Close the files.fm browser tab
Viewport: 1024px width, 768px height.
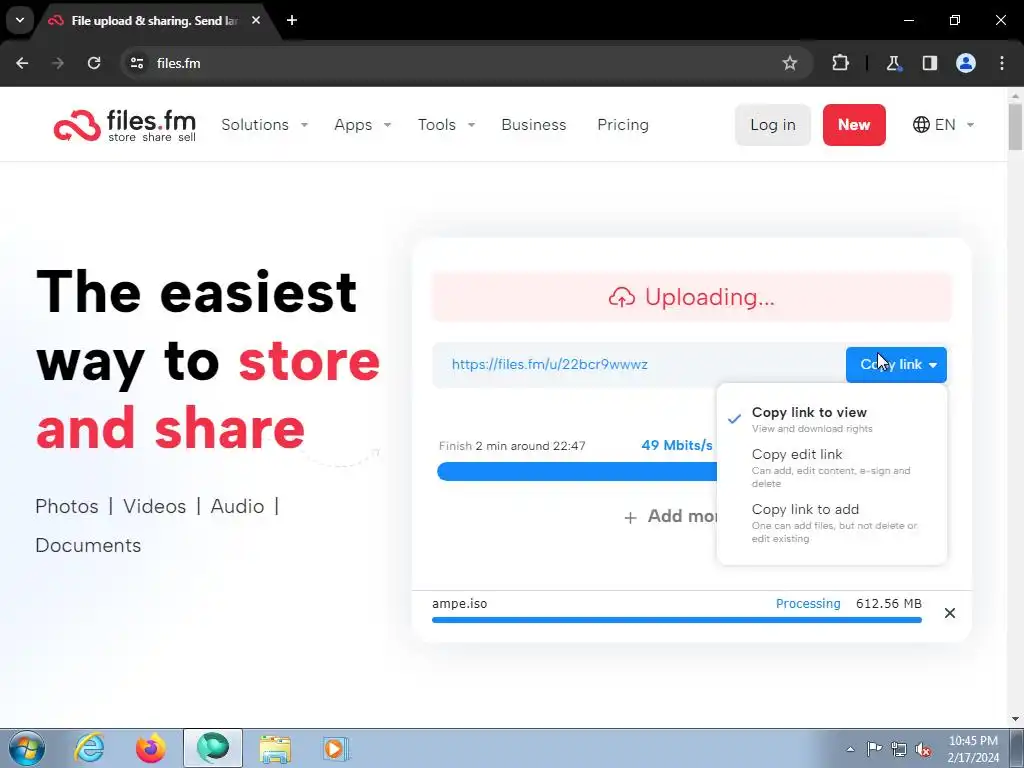256,20
